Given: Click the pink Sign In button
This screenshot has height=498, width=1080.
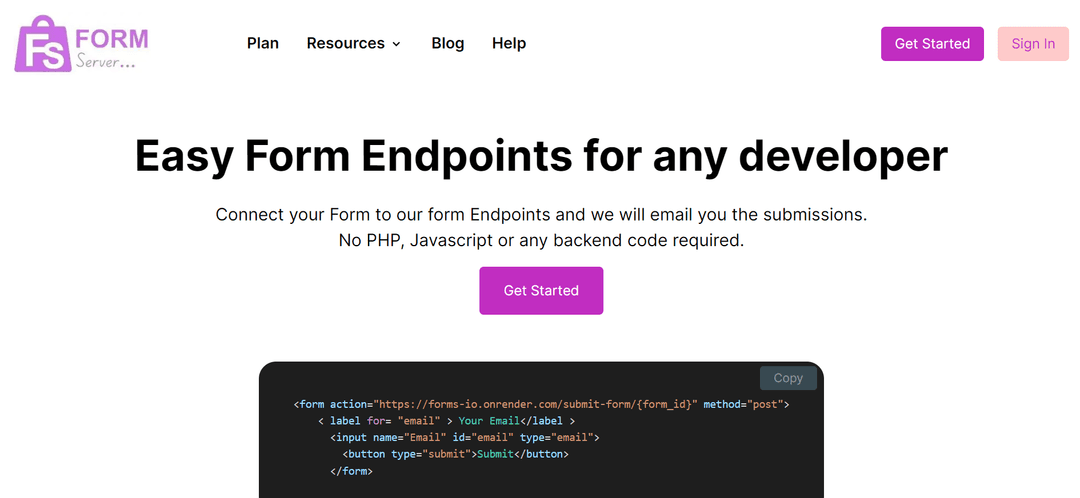Looking at the screenshot, I should click(1032, 44).
